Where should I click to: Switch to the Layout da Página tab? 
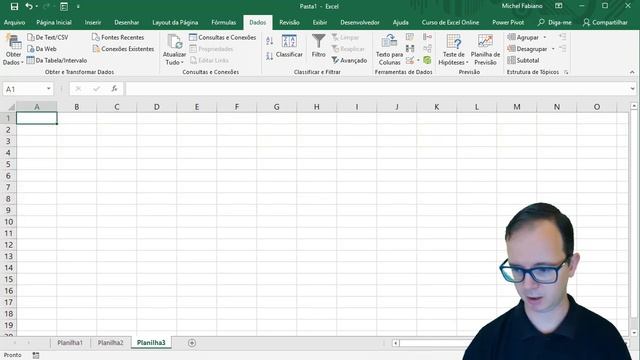pyautogui.click(x=175, y=22)
